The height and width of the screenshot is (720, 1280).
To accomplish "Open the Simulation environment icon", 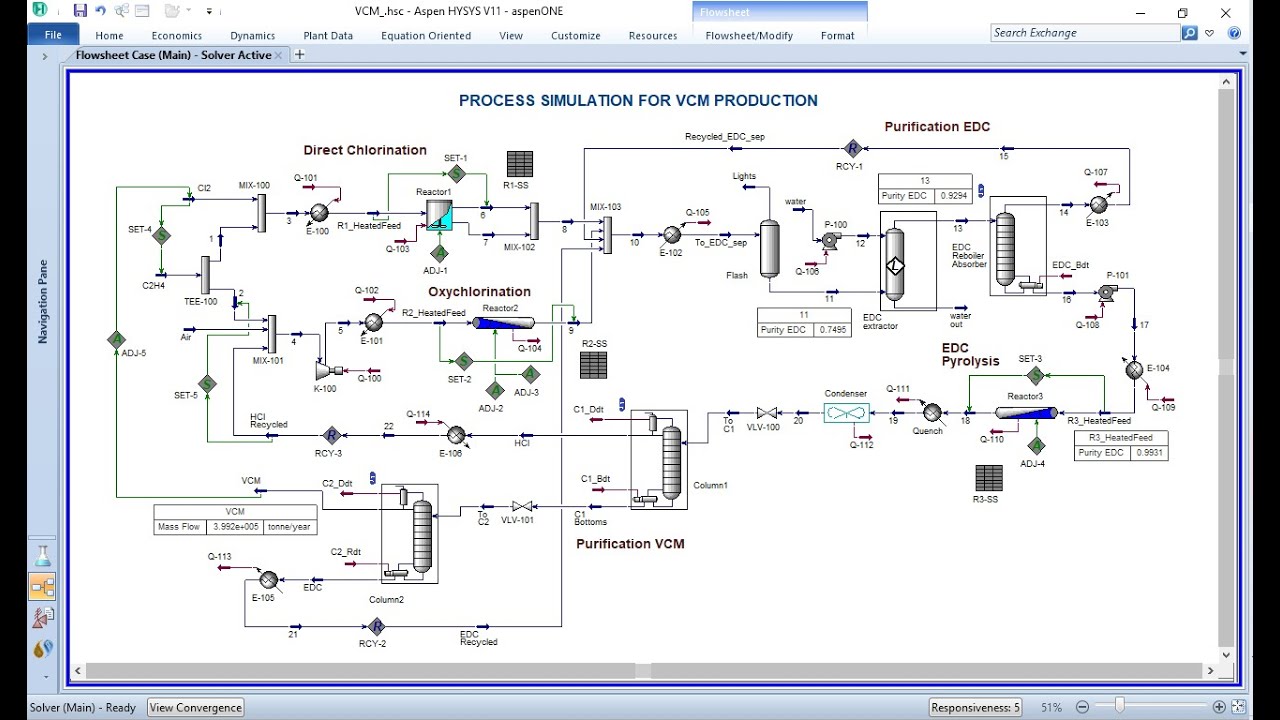I will point(43,587).
